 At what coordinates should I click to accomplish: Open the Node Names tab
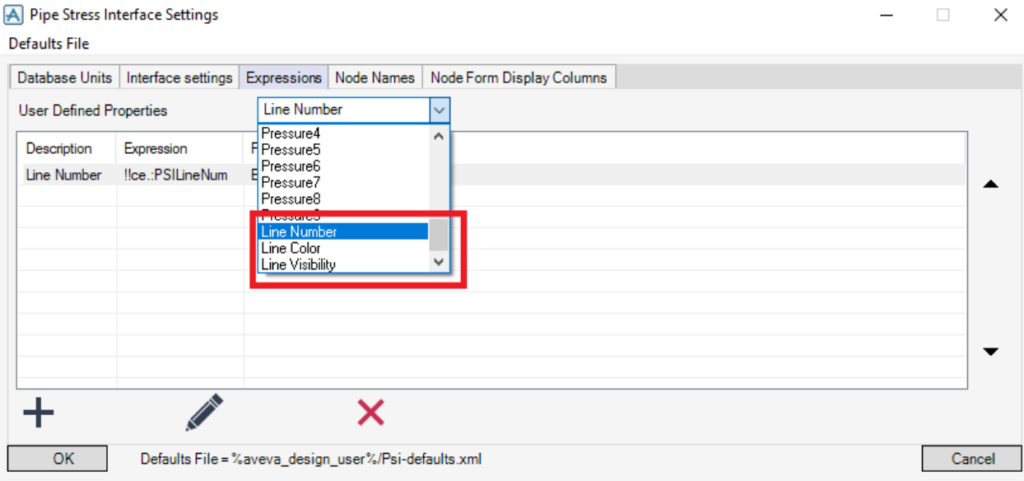[x=375, y=77]
